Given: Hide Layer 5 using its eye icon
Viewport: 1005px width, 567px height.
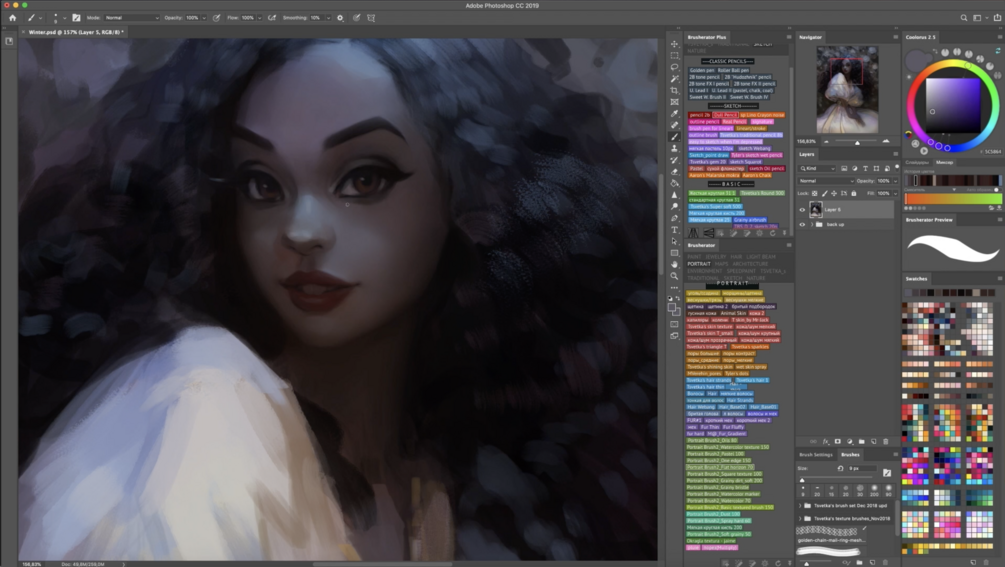Looking at the screenshot, I should (x=802, y=210).
